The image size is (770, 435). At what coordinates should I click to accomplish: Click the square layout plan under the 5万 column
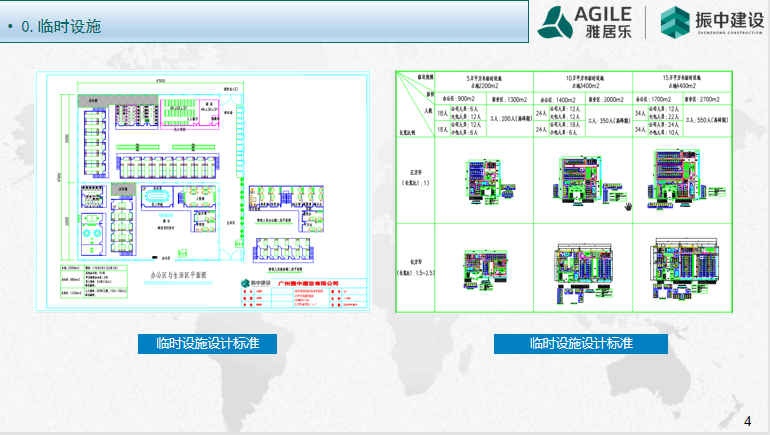[490, 181]
